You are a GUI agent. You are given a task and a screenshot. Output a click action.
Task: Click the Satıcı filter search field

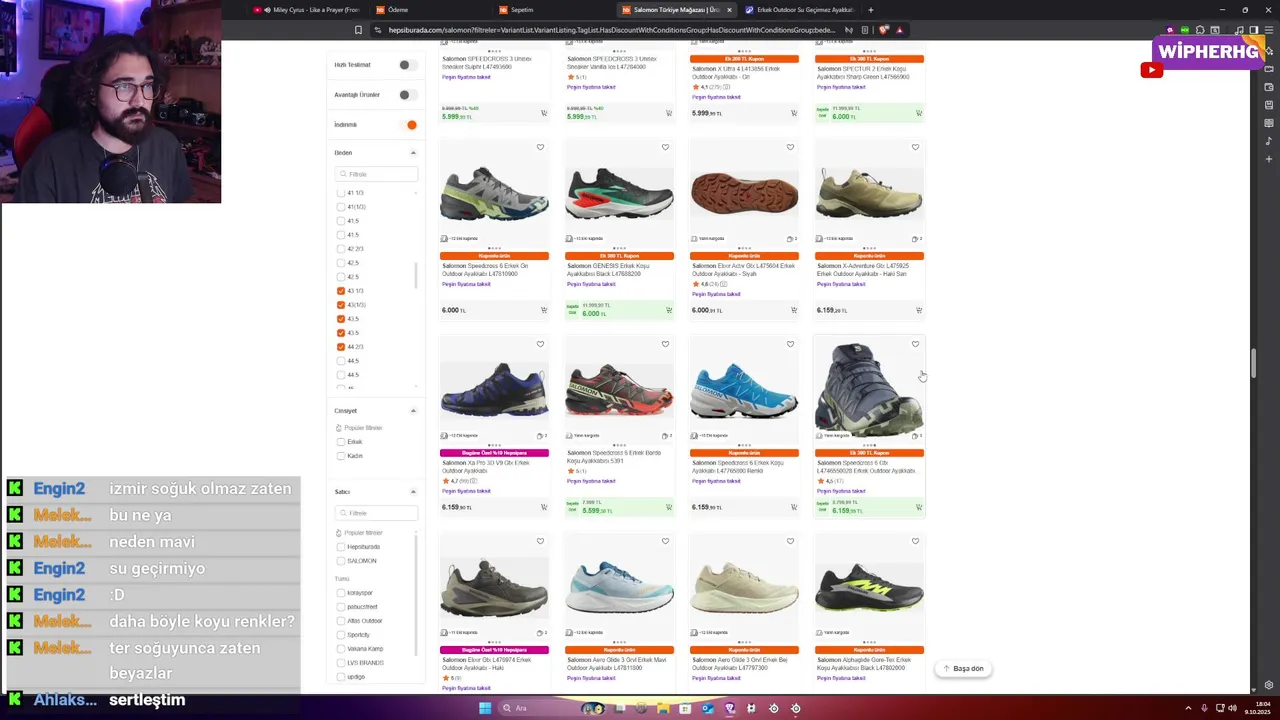pyautogui.click(x=376, y=513)
